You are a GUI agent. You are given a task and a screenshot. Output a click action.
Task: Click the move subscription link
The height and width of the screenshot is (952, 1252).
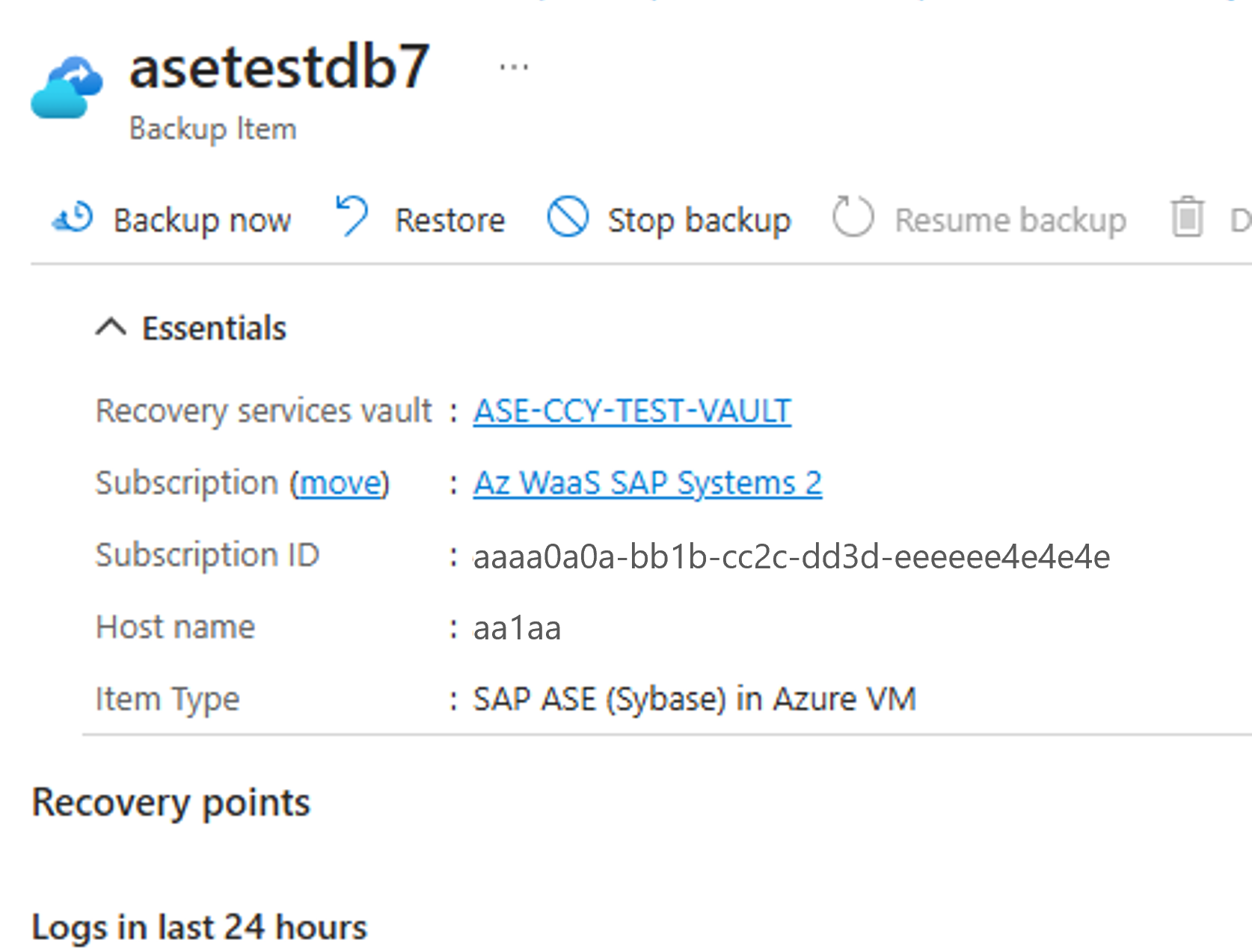[340, 483]
